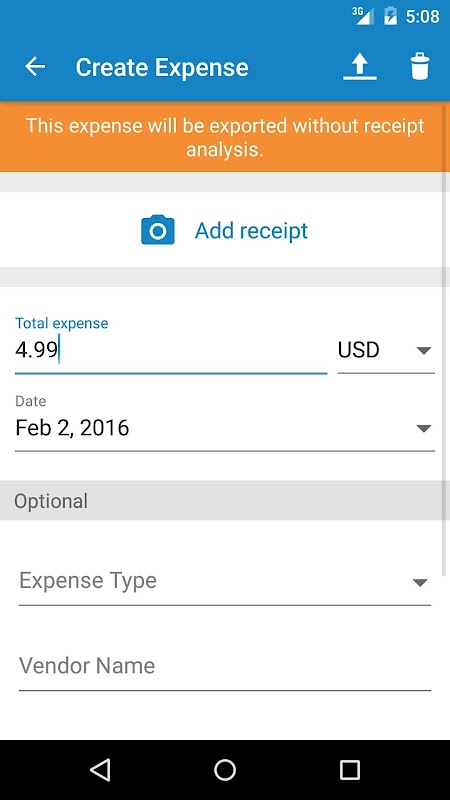This screenshot has width=450, height=800.
Task: Delete expense with trash icon
Action: click(420, 66)
